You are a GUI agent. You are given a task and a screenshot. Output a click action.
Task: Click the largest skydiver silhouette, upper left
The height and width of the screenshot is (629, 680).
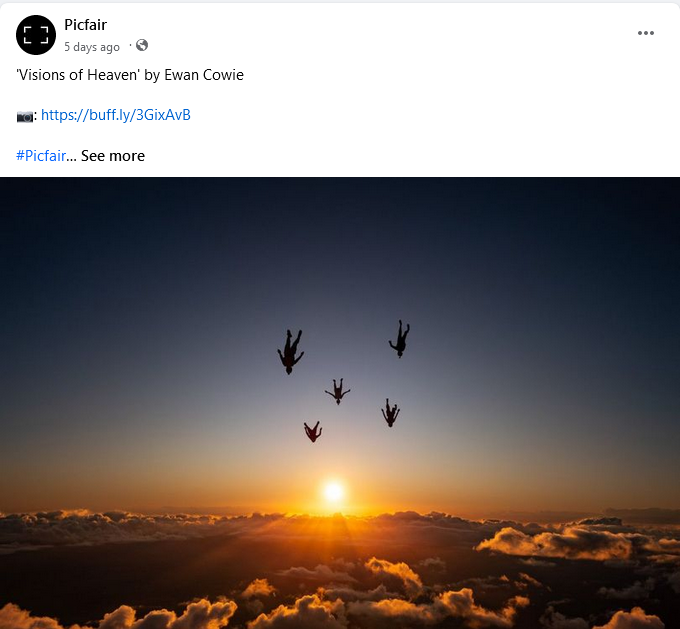[290, 350]
